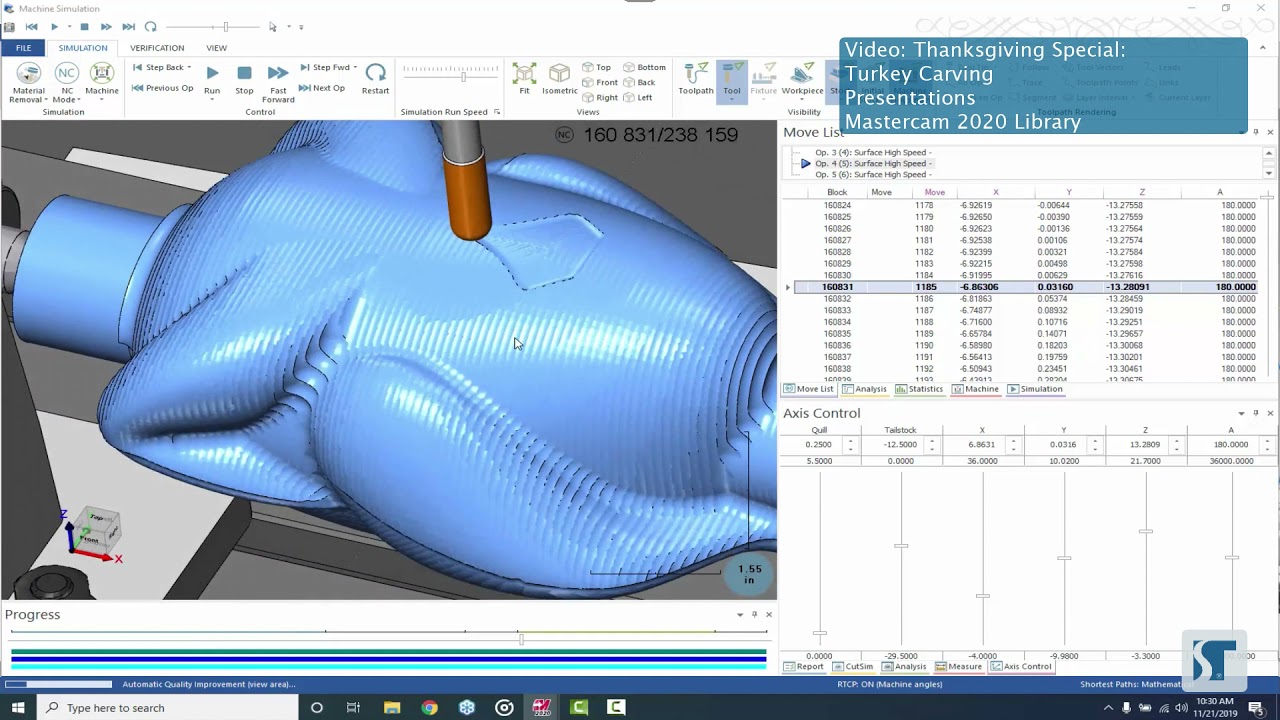Image resolution: width=1280 pixels, height=720 pixels.
Task: Switch to the VERIFICATION ribbon tab
Action: [157, 47]
